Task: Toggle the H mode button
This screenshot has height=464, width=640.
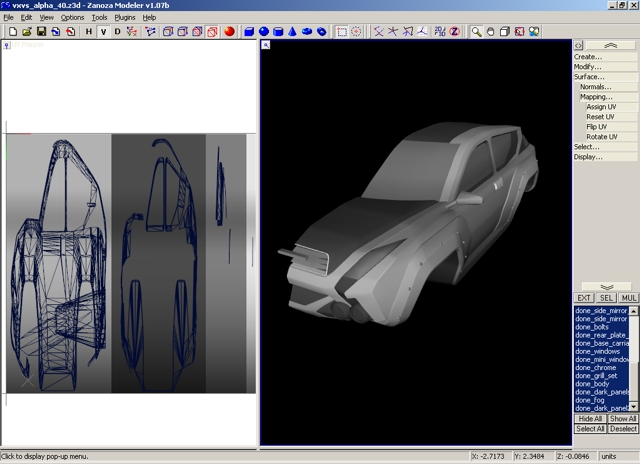Action: click(x=88, y=31)
